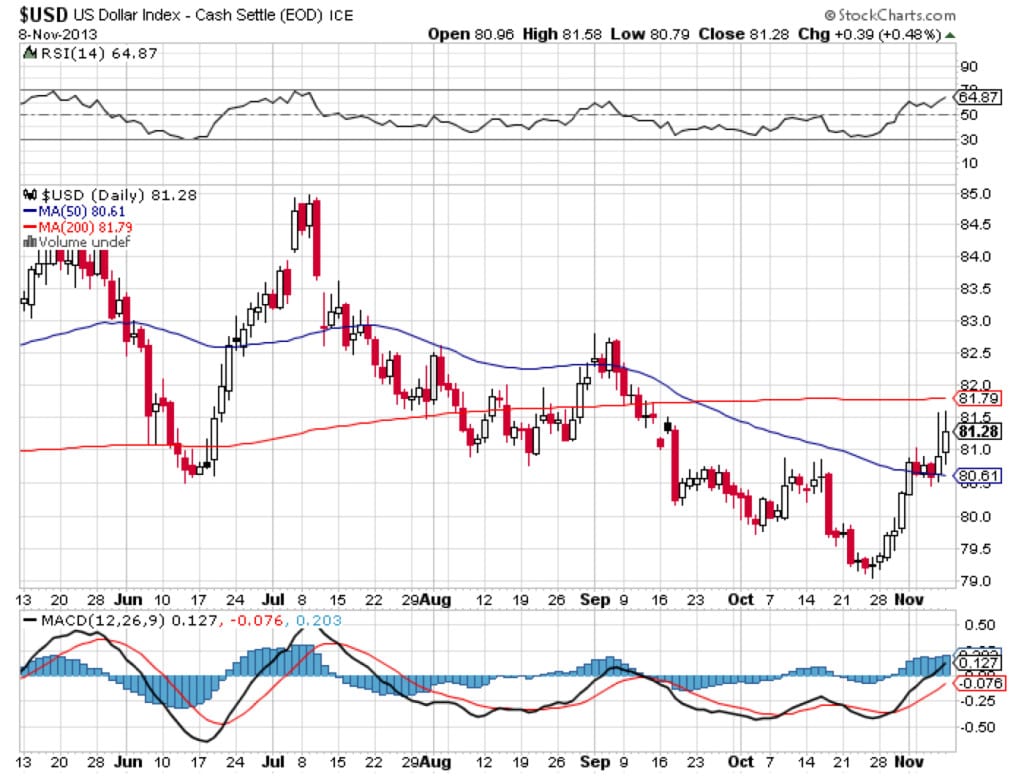Click the 0.50 label on MACD axis
1024x779 pixels.
(979, 625)
